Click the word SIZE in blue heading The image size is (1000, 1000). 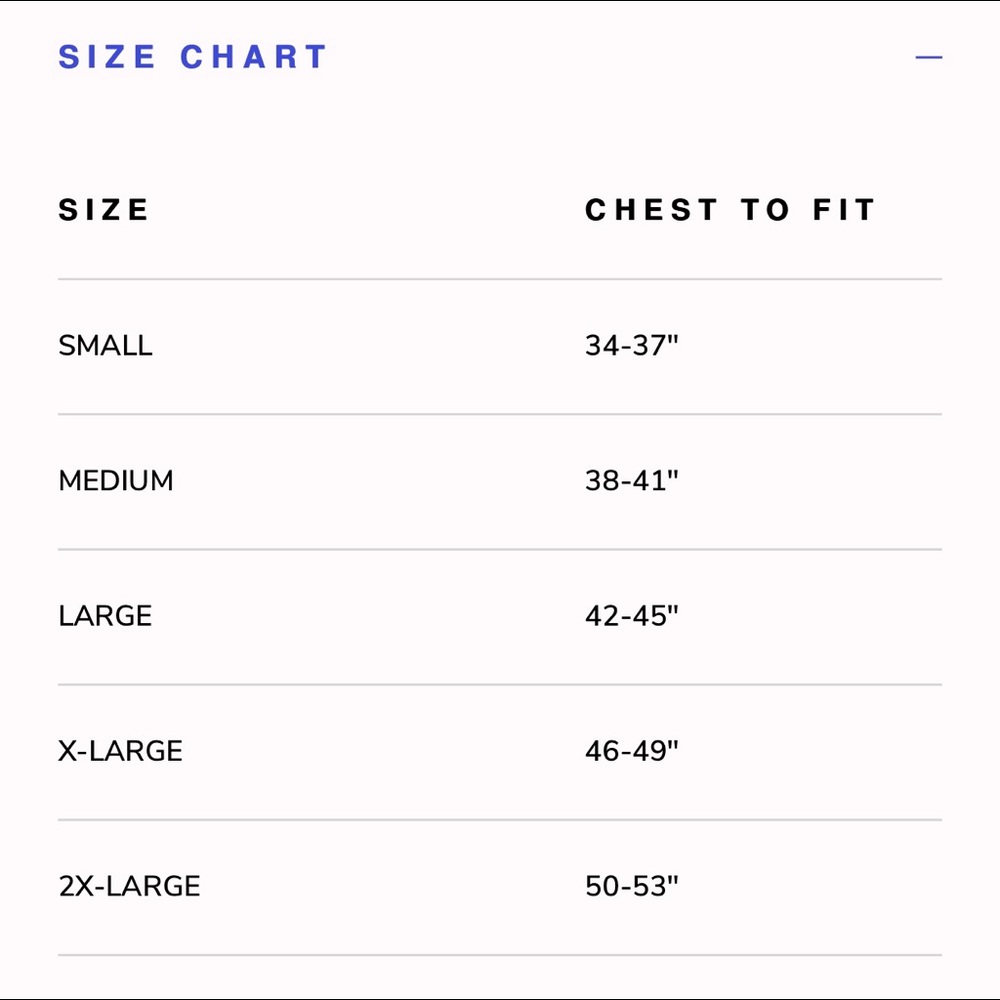(x=107, y=57)
